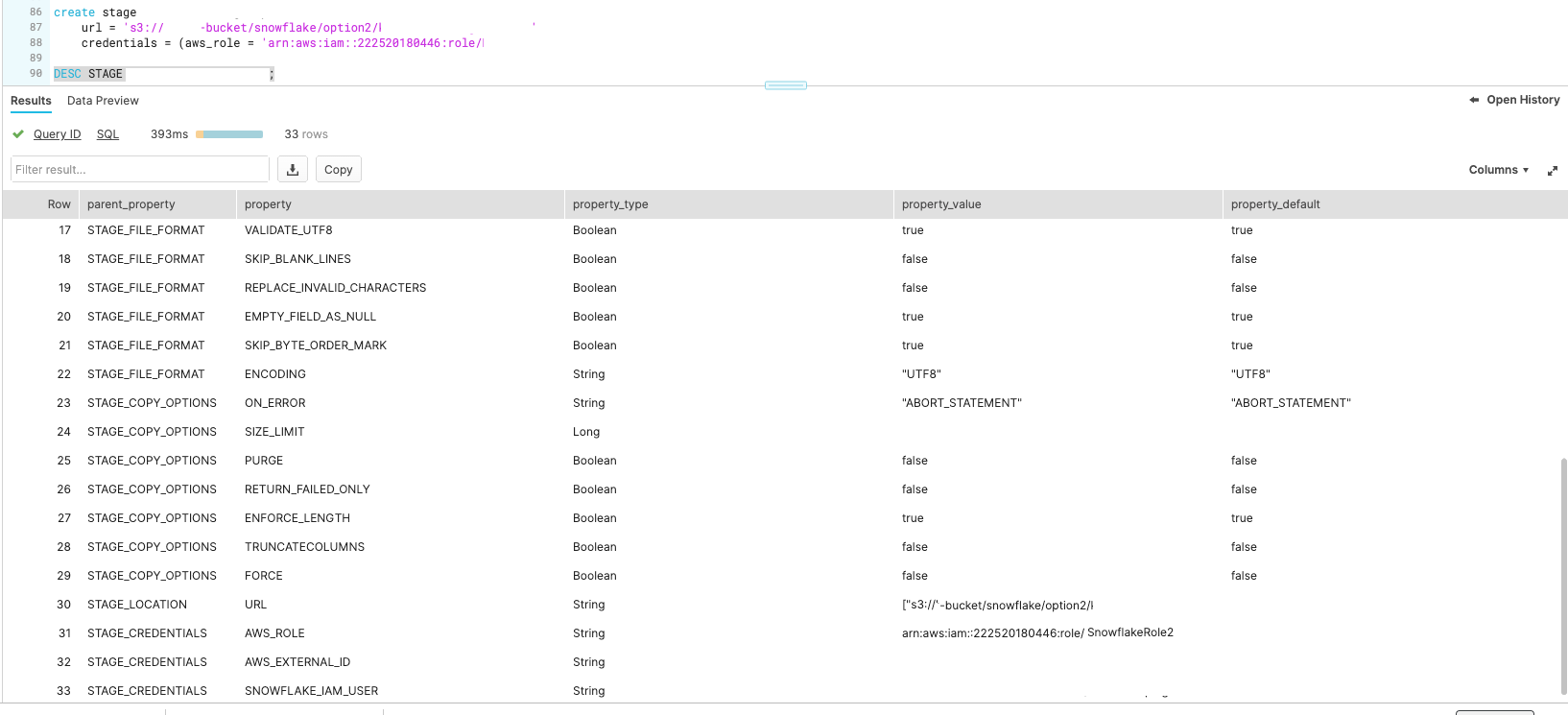Click the Open History arrow icon
Viewport: 1568px width, 715px height.
point(1474,100)
